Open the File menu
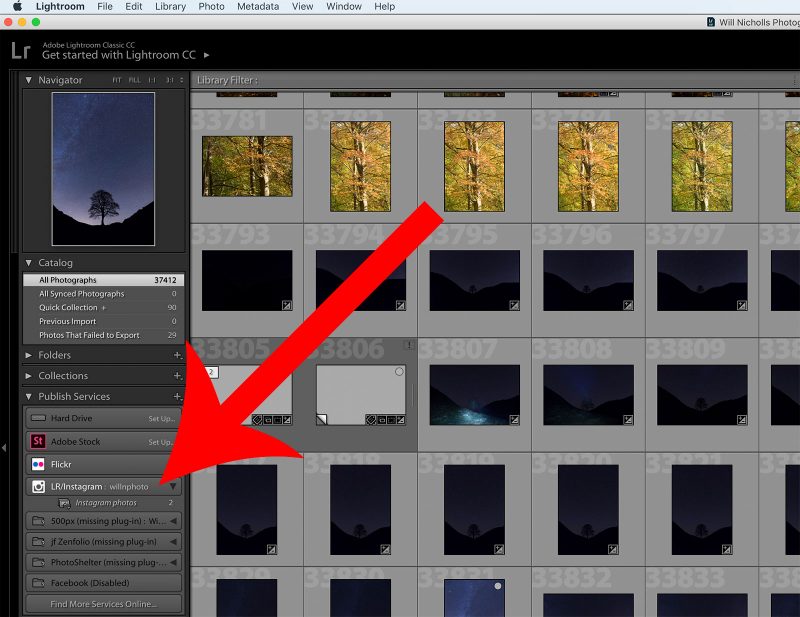Viewport: 800px width, 617px height. click(105, 7)
